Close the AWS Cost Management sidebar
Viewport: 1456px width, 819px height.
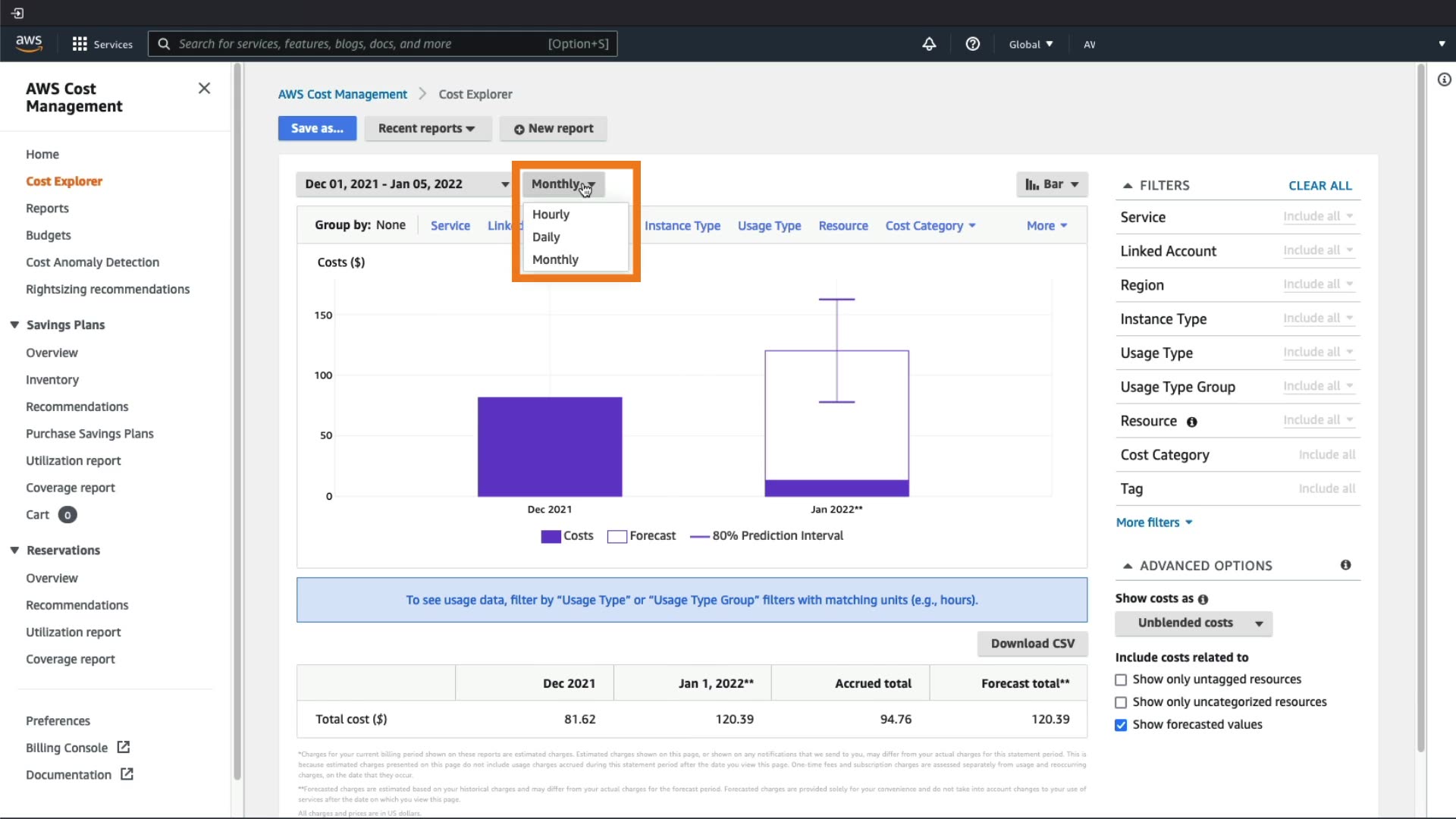[x=204, y=88]
